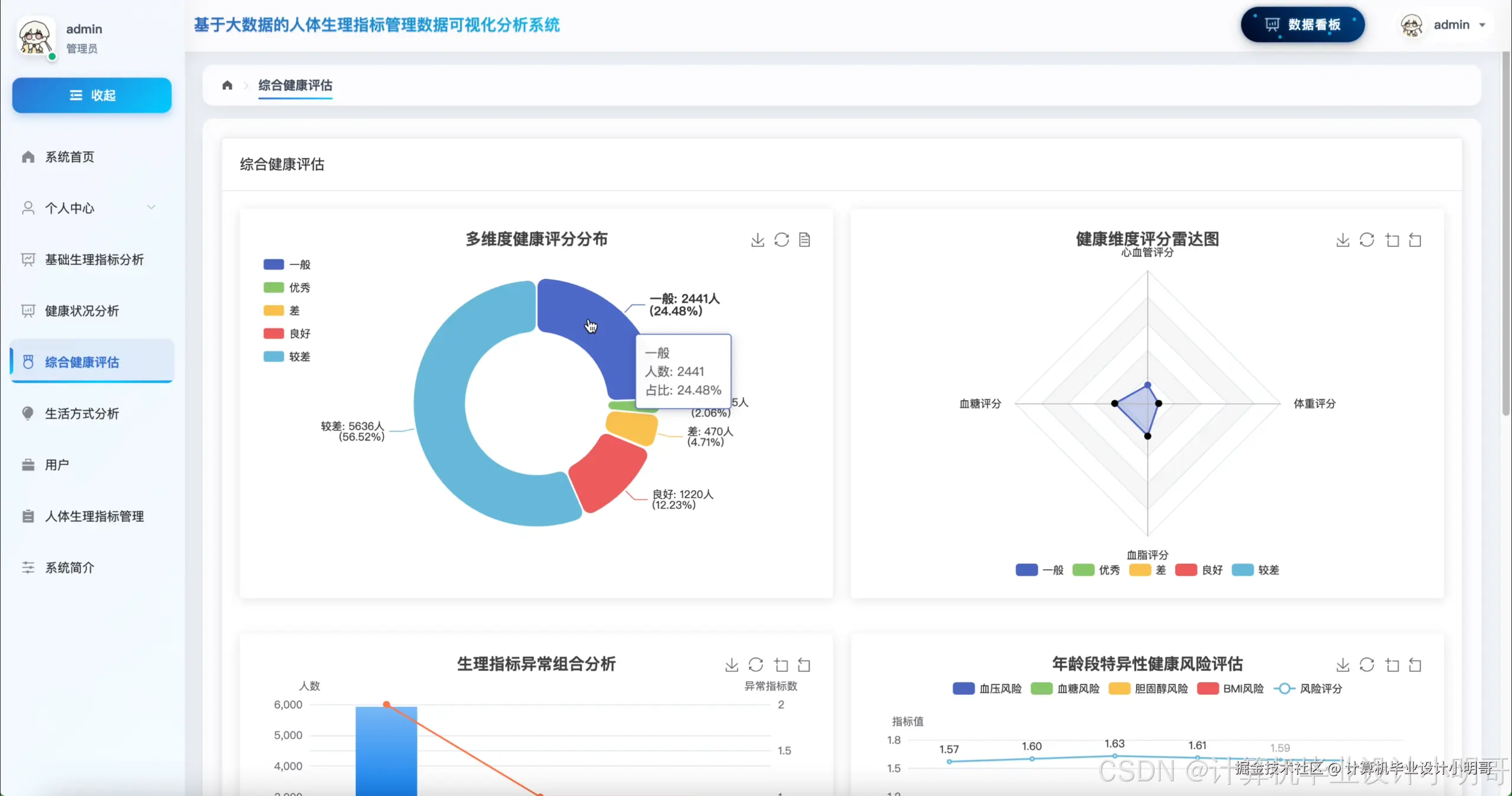Enable zoom selection on the radar chart
This screenshot has height=796, width=1512.
[1392, 240]
